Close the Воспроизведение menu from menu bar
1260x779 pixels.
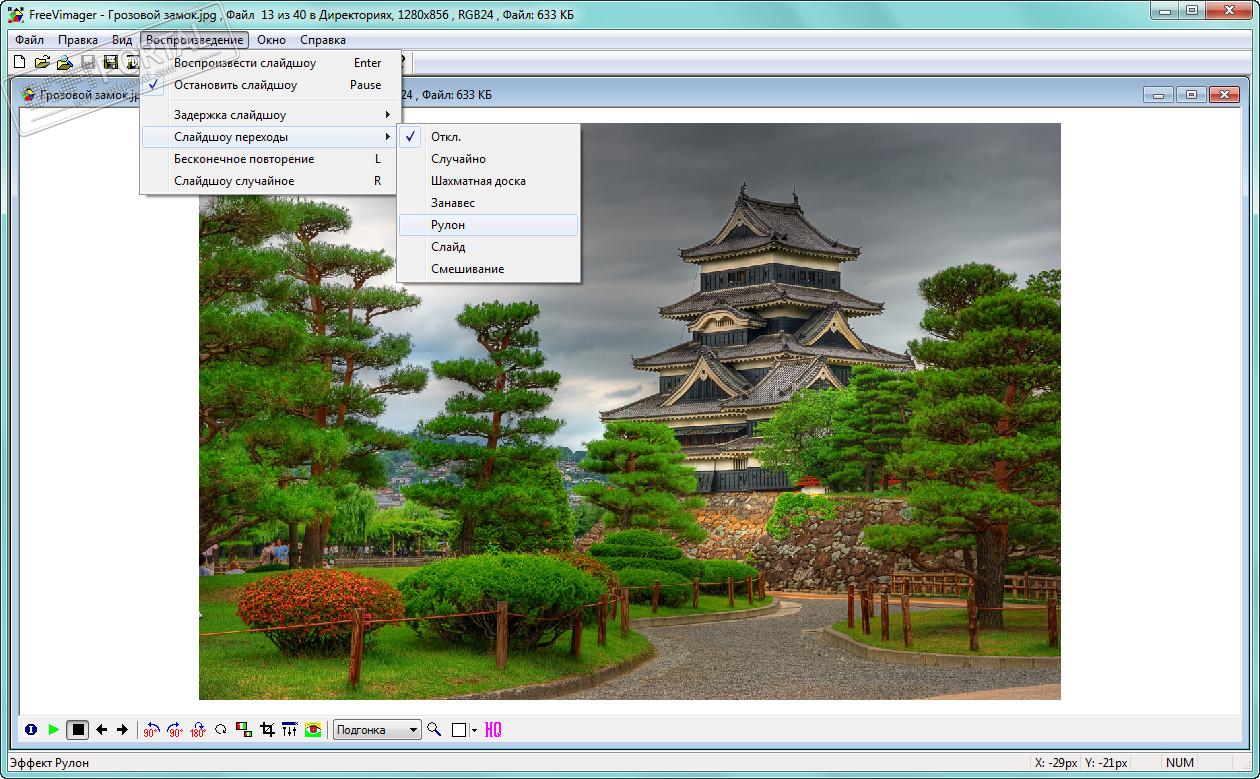click(194, 40)
